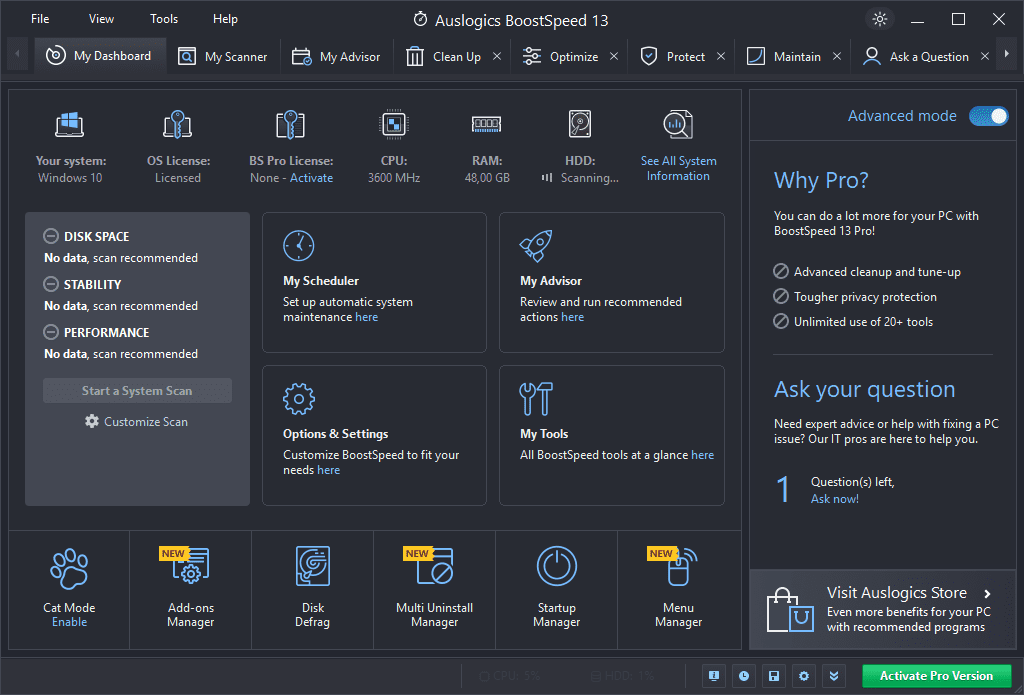This screenshot has width=1024, height=695.
Task: Click the CPU chip icon
Action: [x=394, y=124]
